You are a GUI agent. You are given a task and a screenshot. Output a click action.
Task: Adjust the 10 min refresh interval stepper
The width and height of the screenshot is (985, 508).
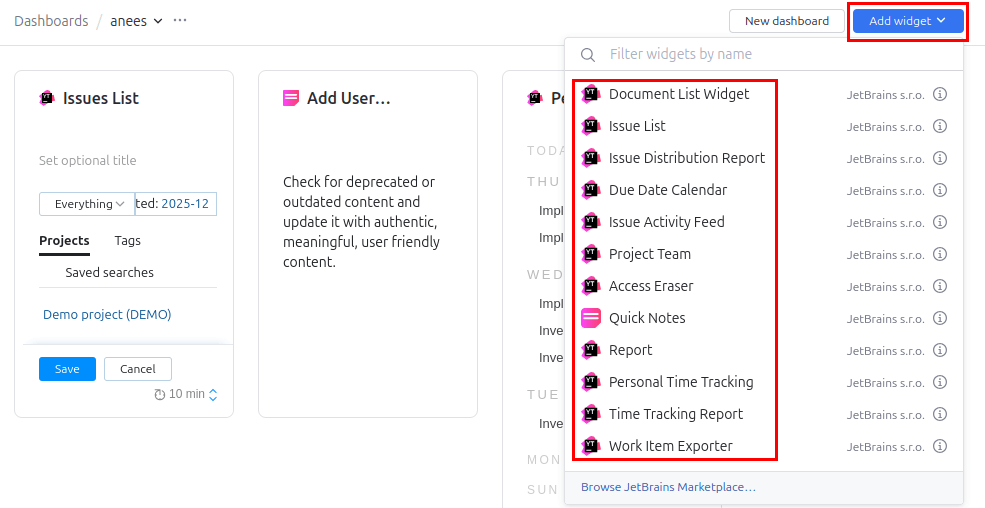click(x=212, y=395)
